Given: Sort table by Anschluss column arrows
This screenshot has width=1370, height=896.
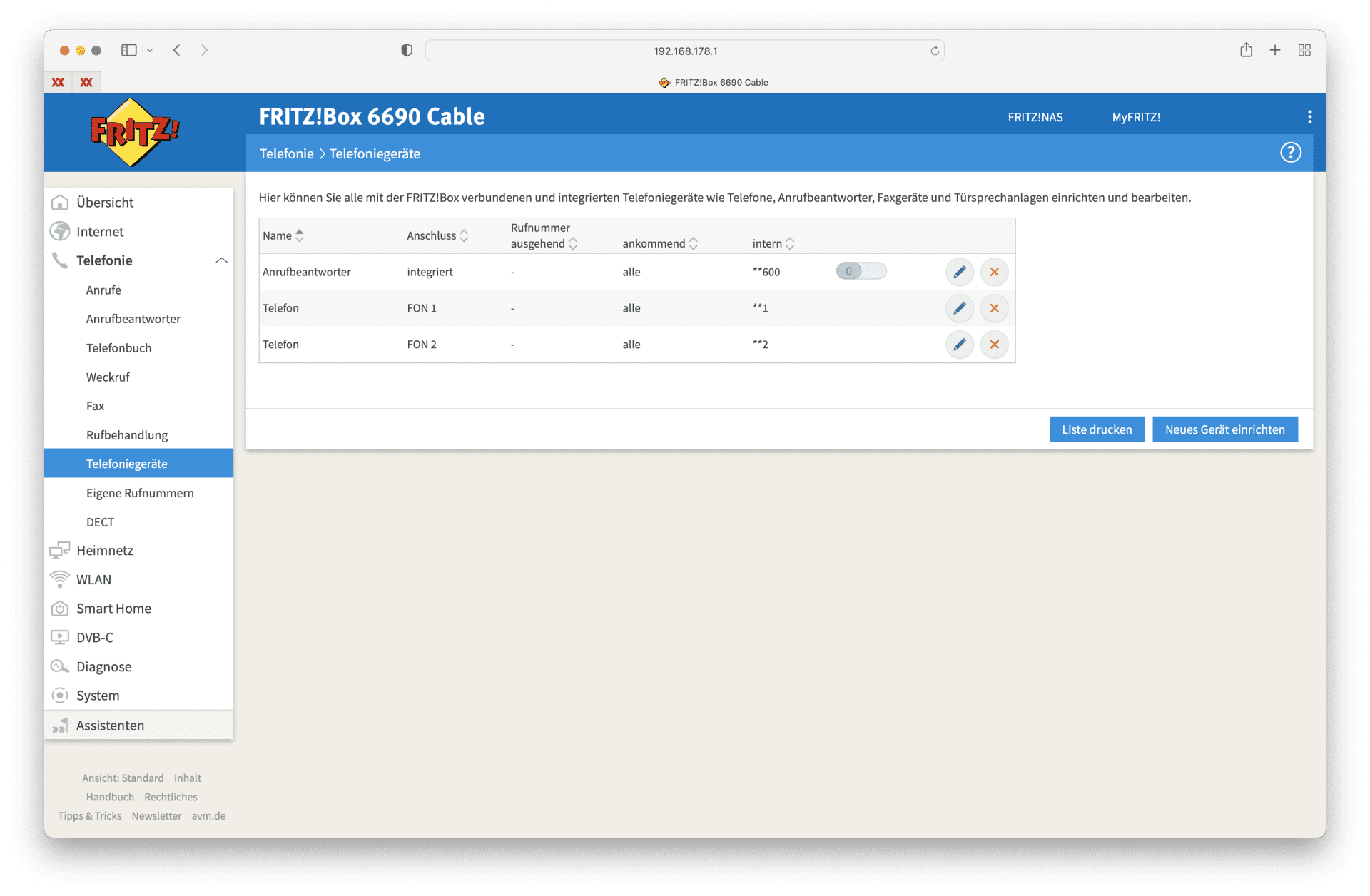Looking at the screenshot, I should pyautogui.click(x=464, y=235).
